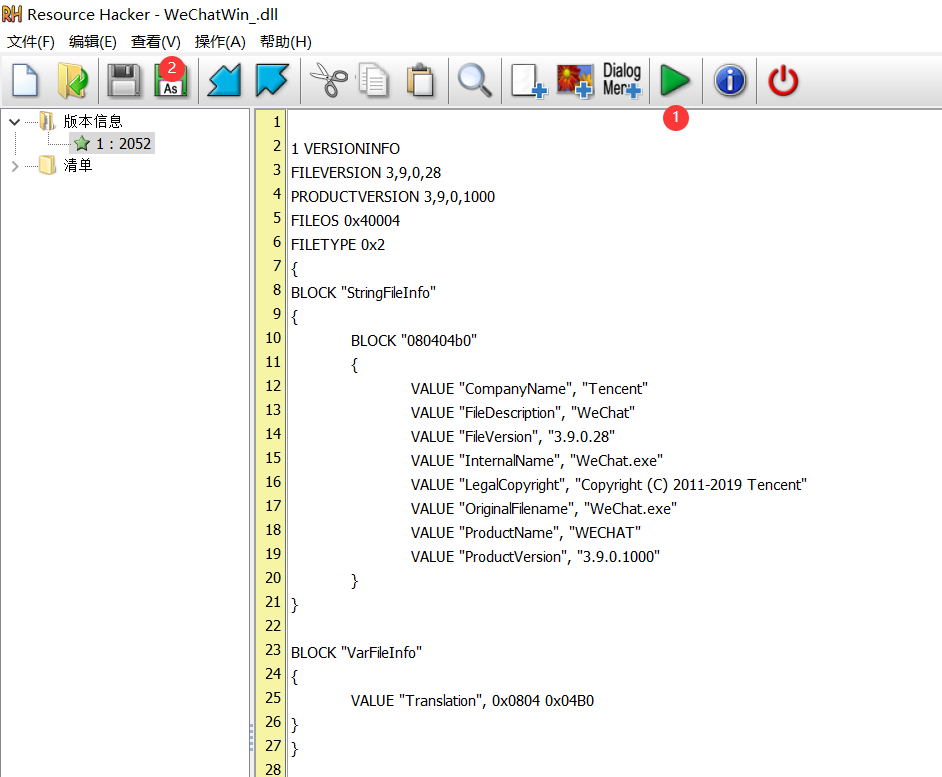The height and width of the screenshot is (777, 942).
Task: Open the 查看(V) menu
Action: tap(156, 41)
